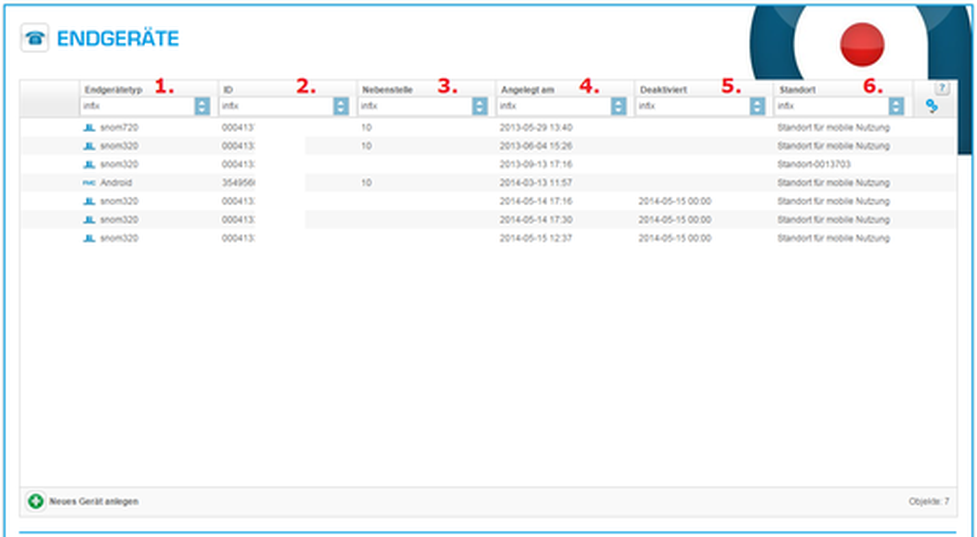Viewport: 977px width, 537px height.
Task: Sort by the ID column header
Action: pyautogui.click(x=228, y=90)
